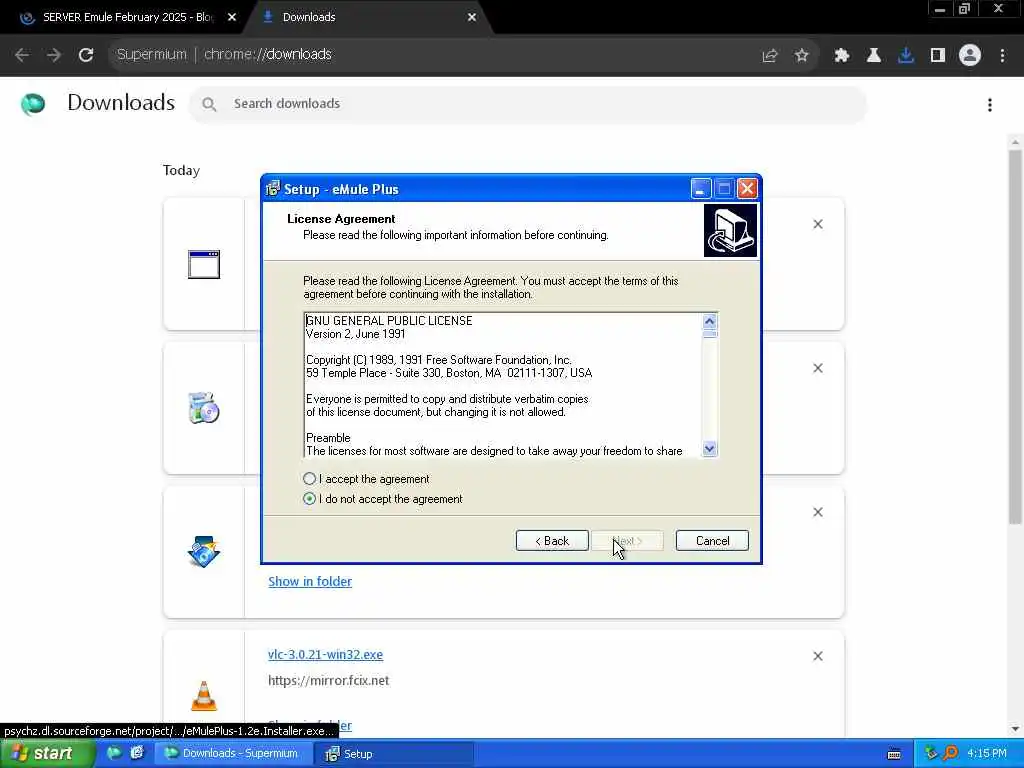Click the chrome://downloads address bar

[431, 55]
